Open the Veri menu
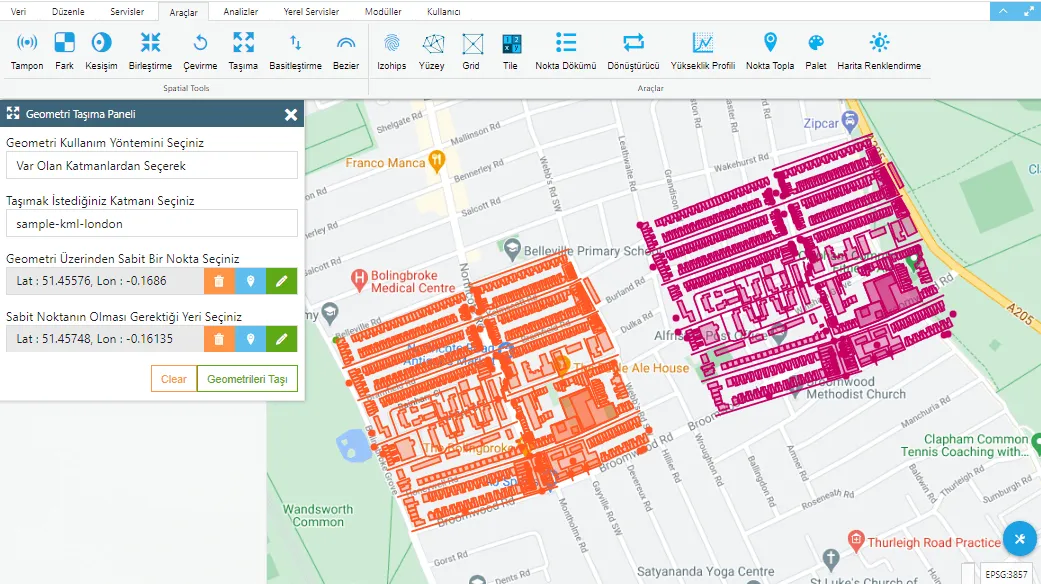The height and width of the screenshot is (584, 1041). [x=19, y=11]
